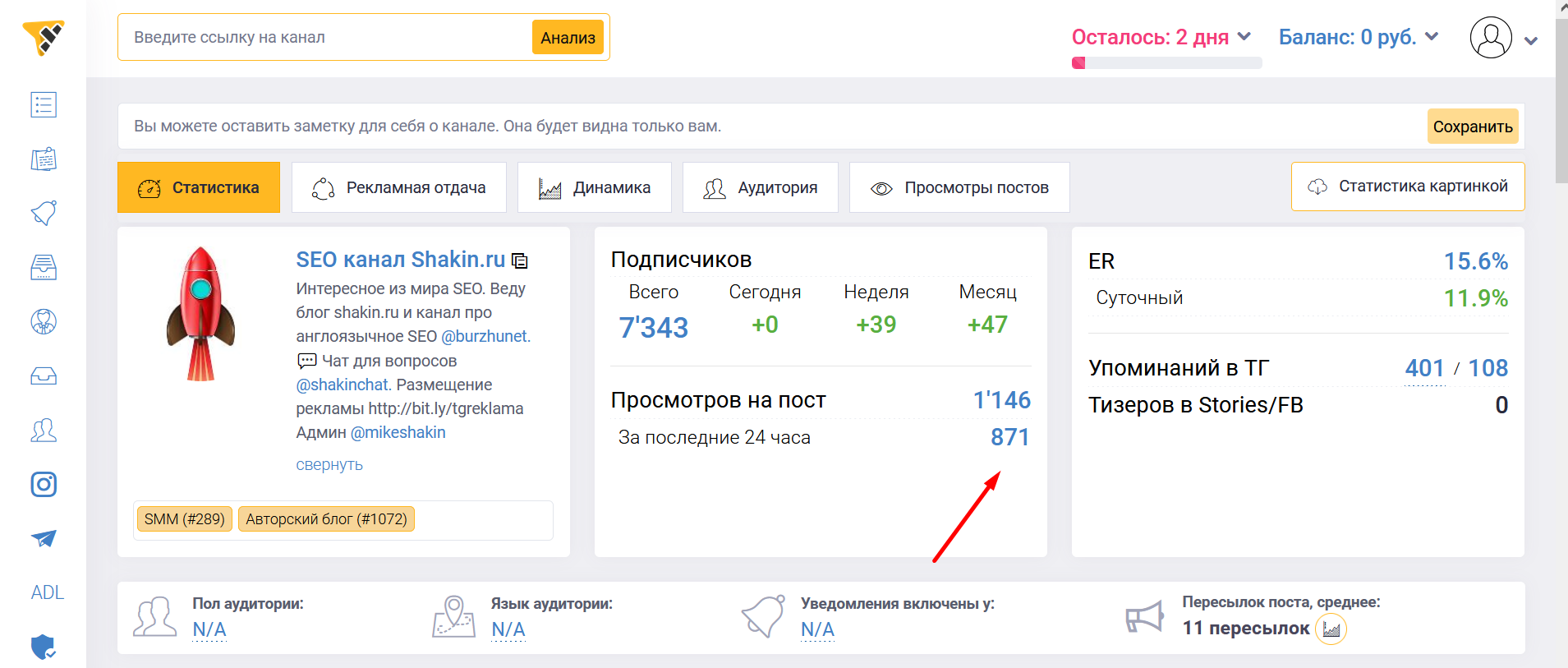This screenshot has height=668, width=1568.
Task: Switch to the Статистика tab
Action: point(199,187)
